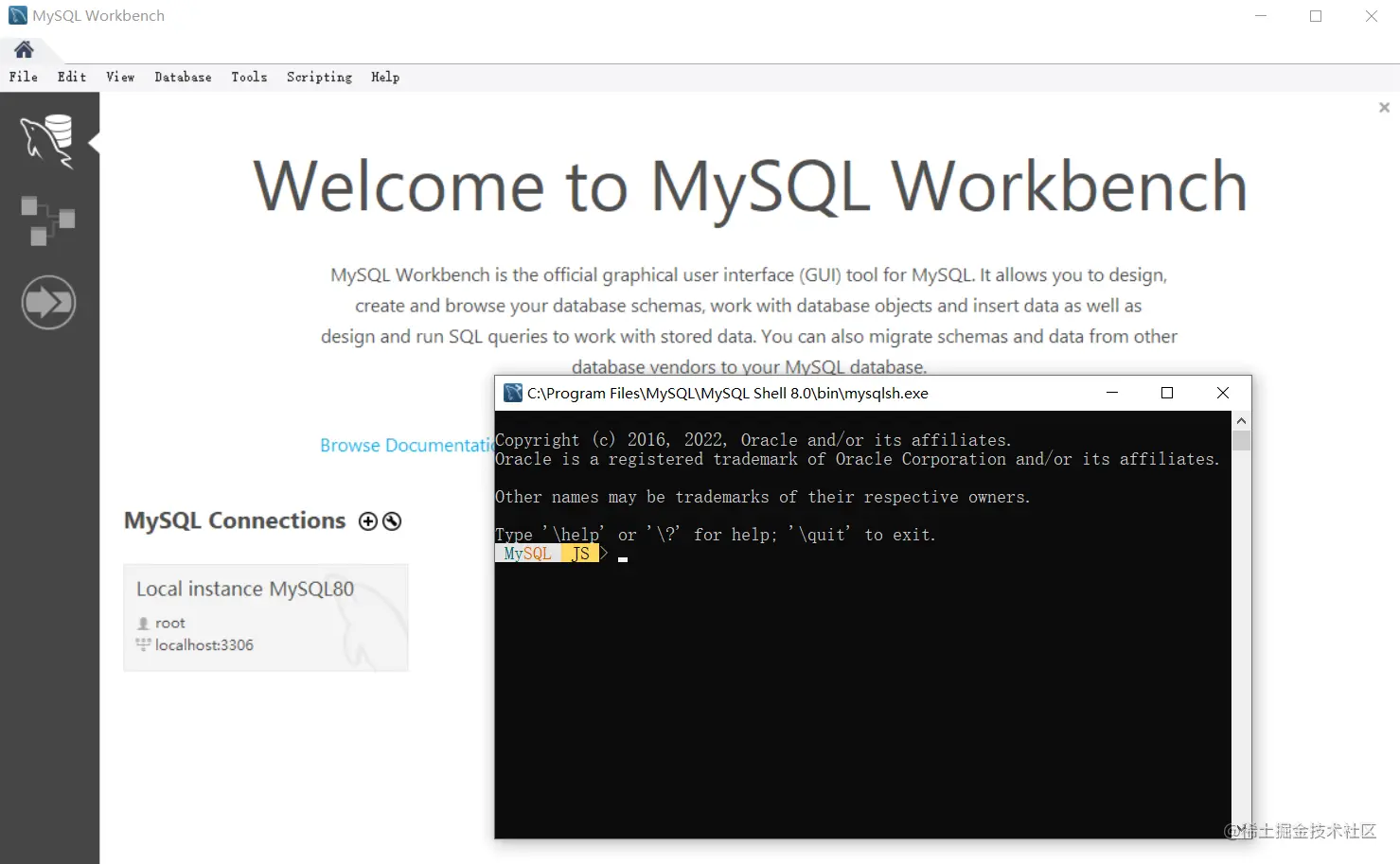
Task: Open the Help menu
Action: pos(385,78)
